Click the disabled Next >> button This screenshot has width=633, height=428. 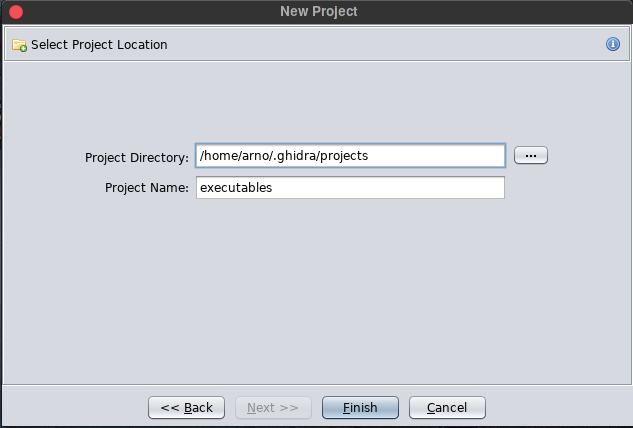point(273,407)
